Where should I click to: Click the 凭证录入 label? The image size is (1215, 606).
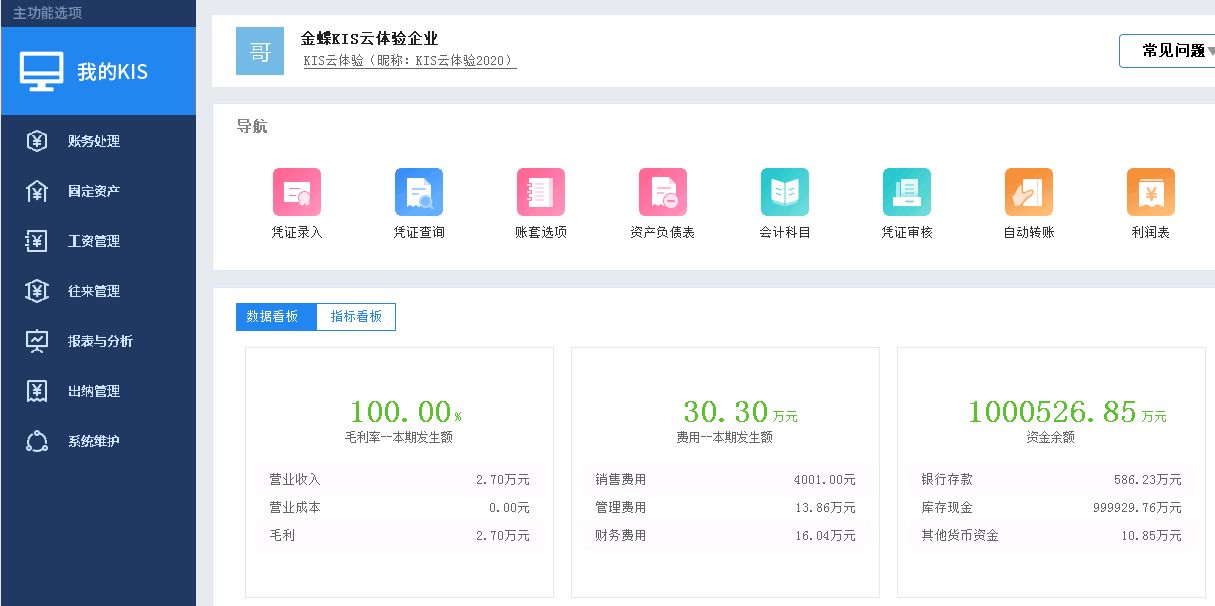coord(297,232)
